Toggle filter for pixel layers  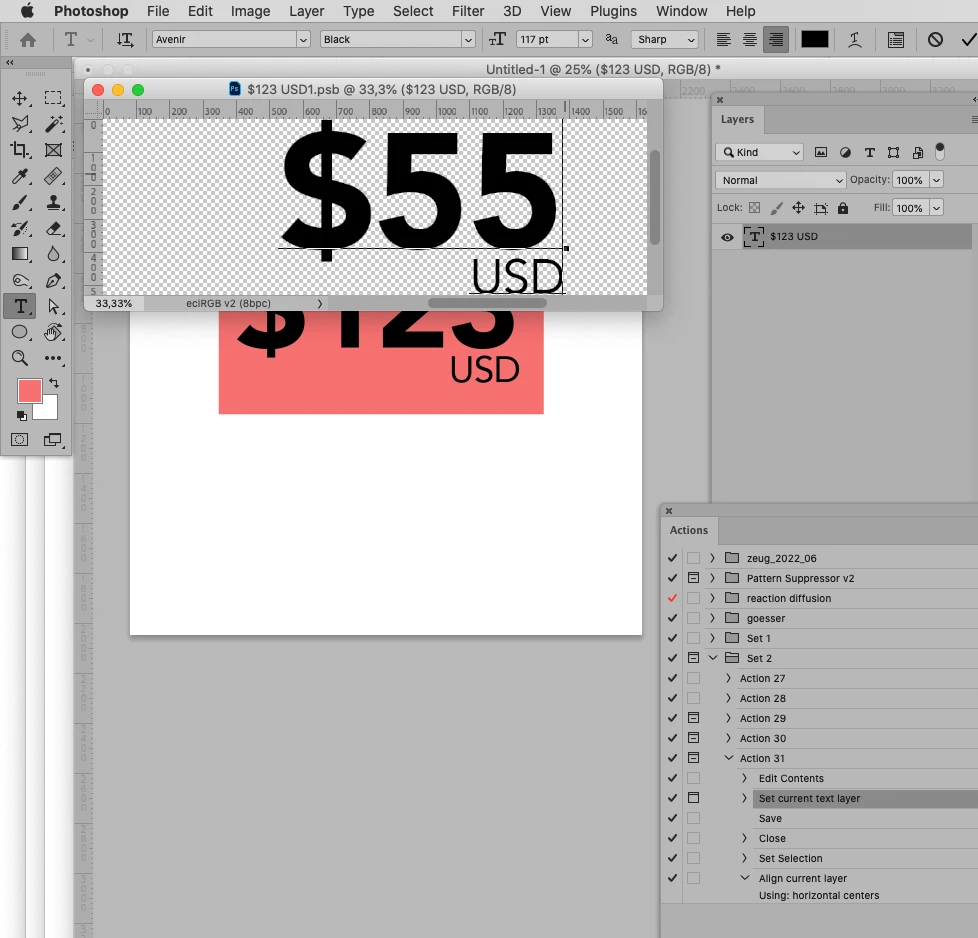[821, 152]
